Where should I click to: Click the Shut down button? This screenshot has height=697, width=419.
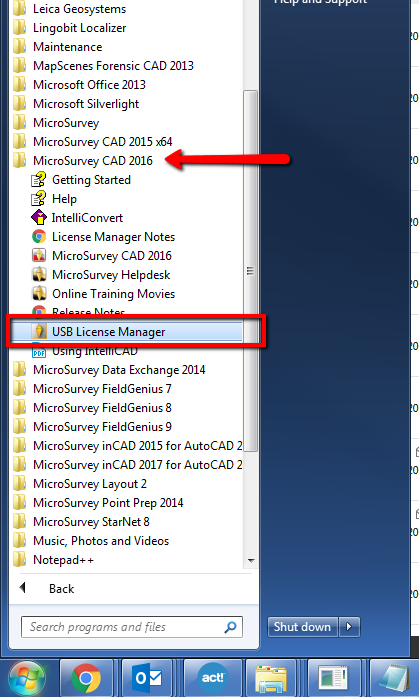click(x=303, y=627)
